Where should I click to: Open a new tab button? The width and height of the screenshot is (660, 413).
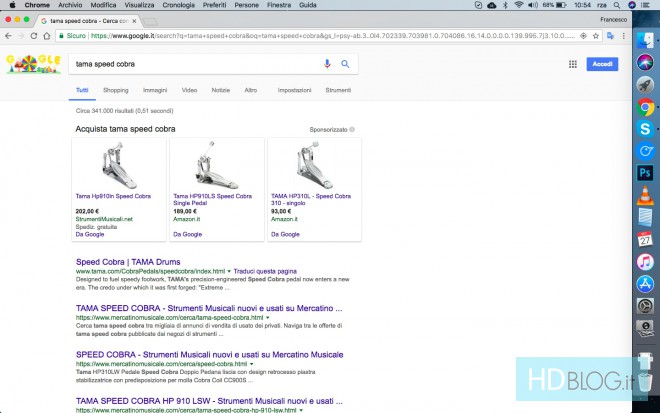(150, 21)
